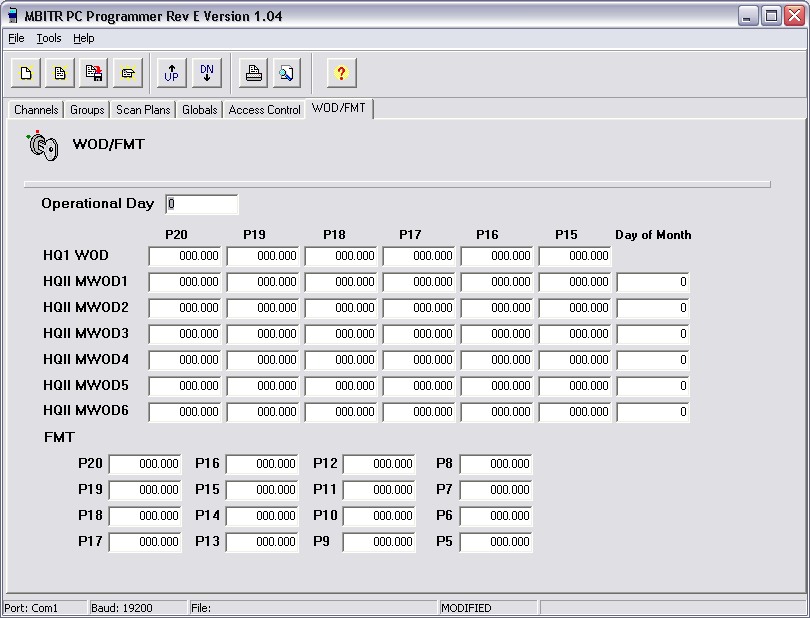This screenshot has width=810, height=618.
Task: Click the UP upload arrow icon
Action: (172, 73)
